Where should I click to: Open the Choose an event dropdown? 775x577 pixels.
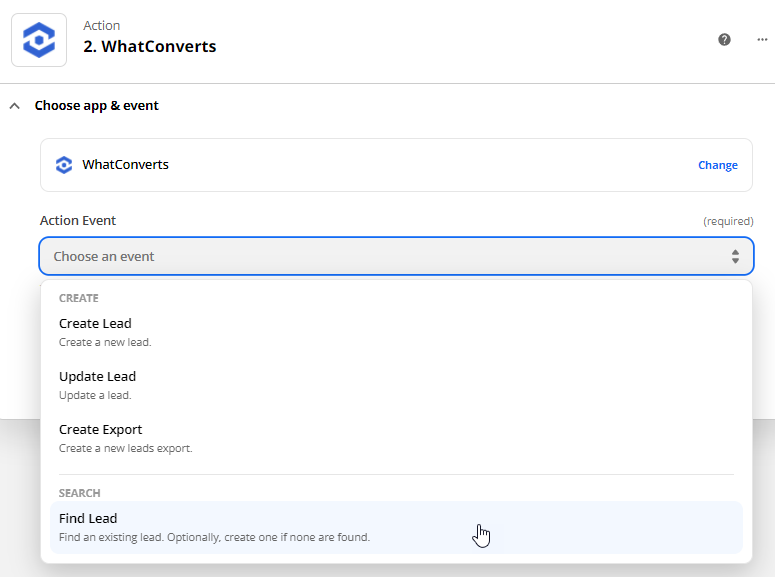point(396,256)
